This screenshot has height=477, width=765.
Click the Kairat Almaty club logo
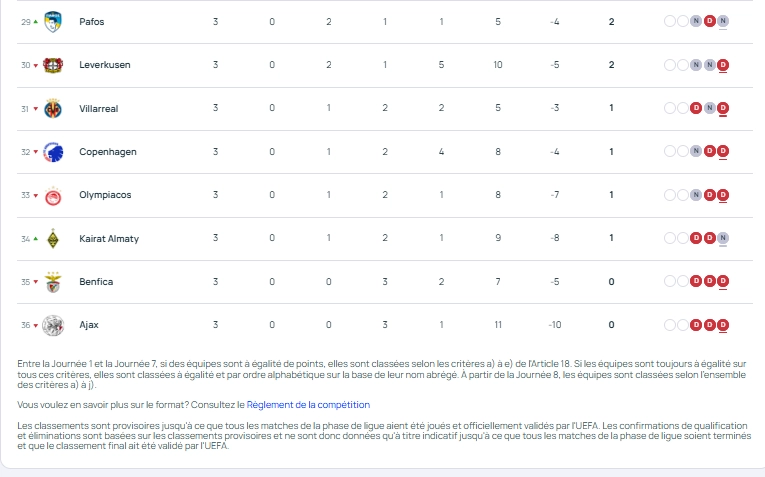[x=53, y=239]
